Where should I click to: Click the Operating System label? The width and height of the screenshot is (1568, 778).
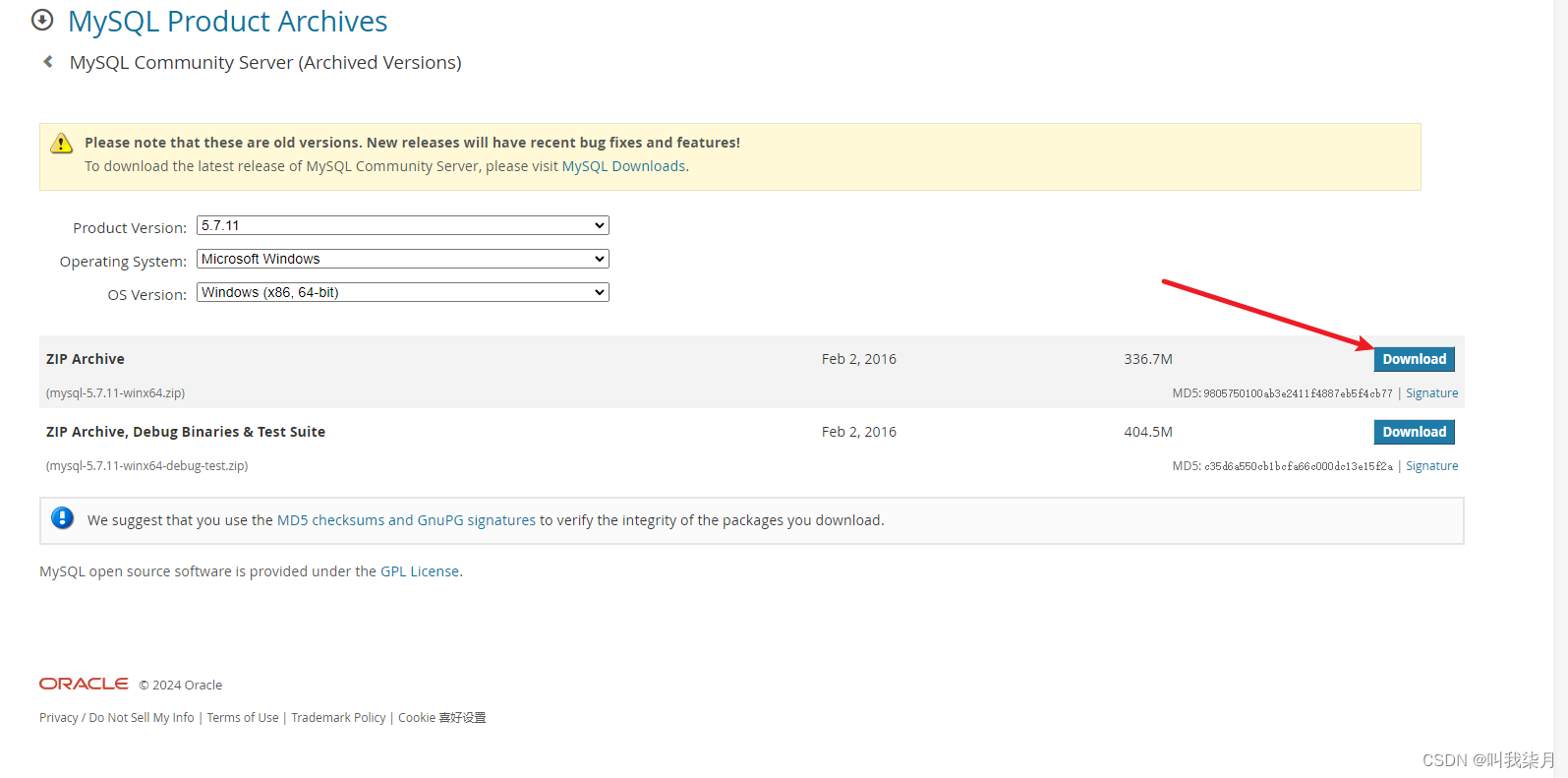(123, 262)
